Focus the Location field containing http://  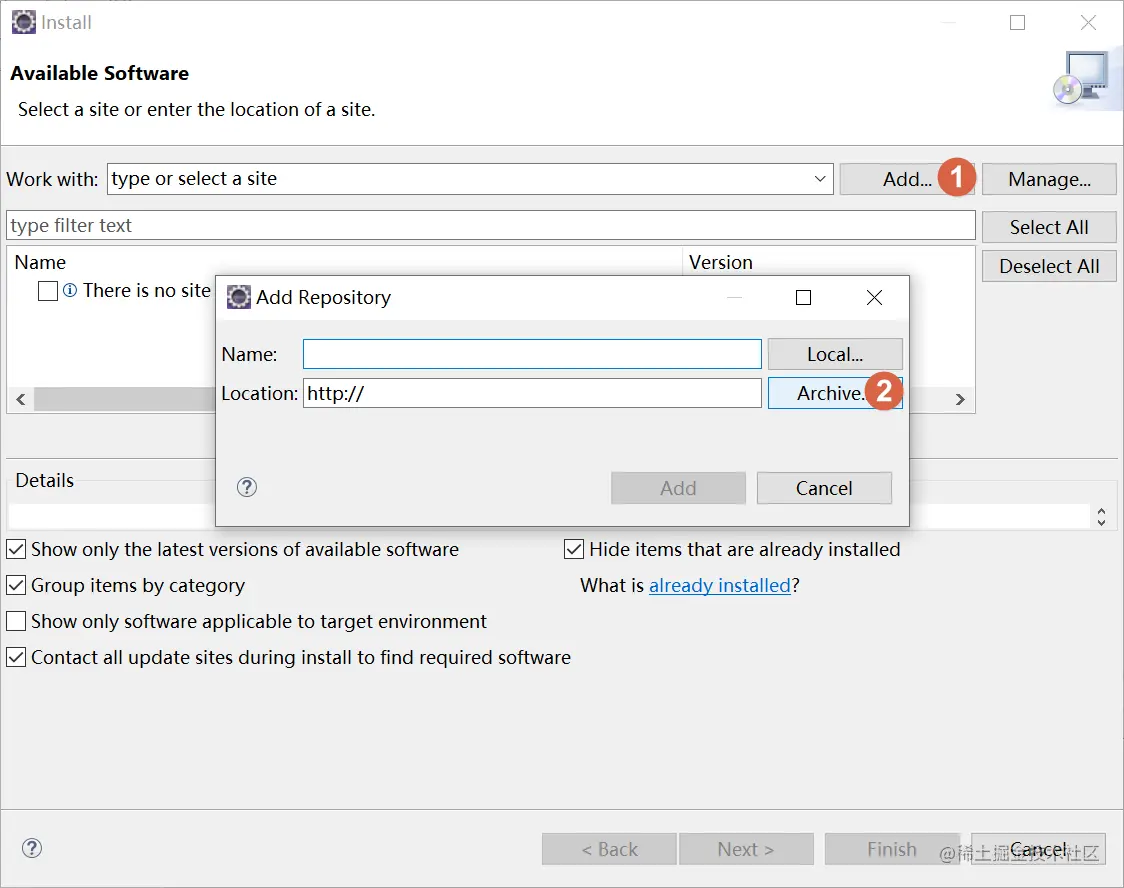click(x=532, y=393)
